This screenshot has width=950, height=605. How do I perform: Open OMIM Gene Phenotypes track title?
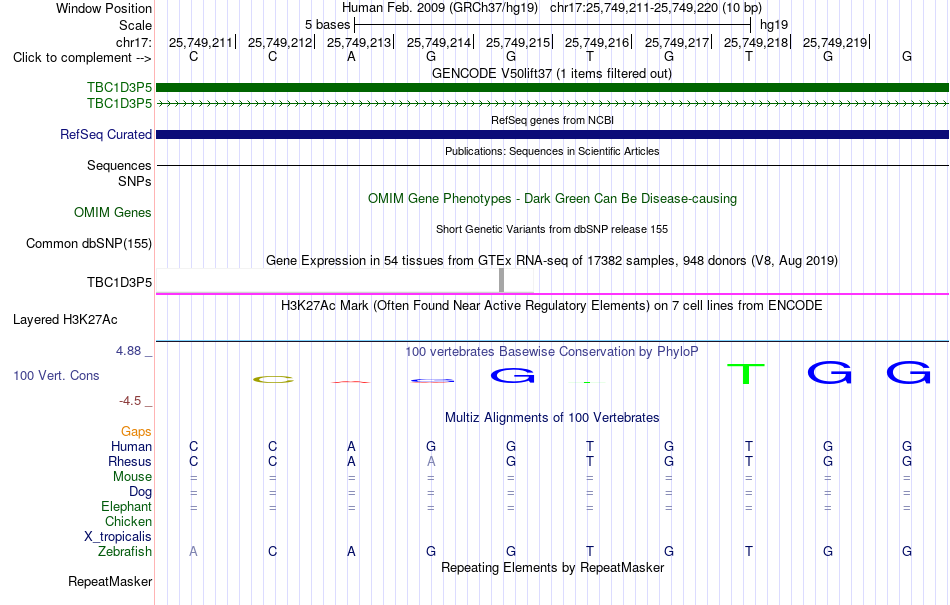click(x=552, y=199)
